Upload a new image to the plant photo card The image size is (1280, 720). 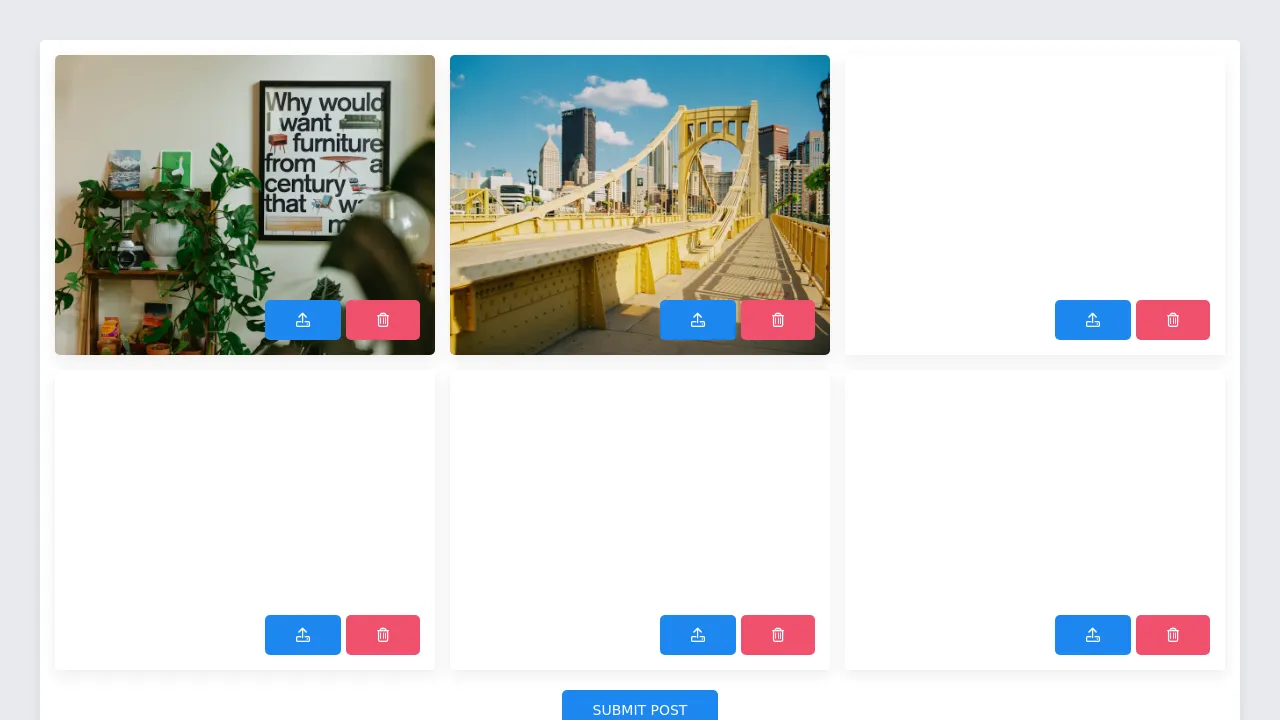coord(303,320)
